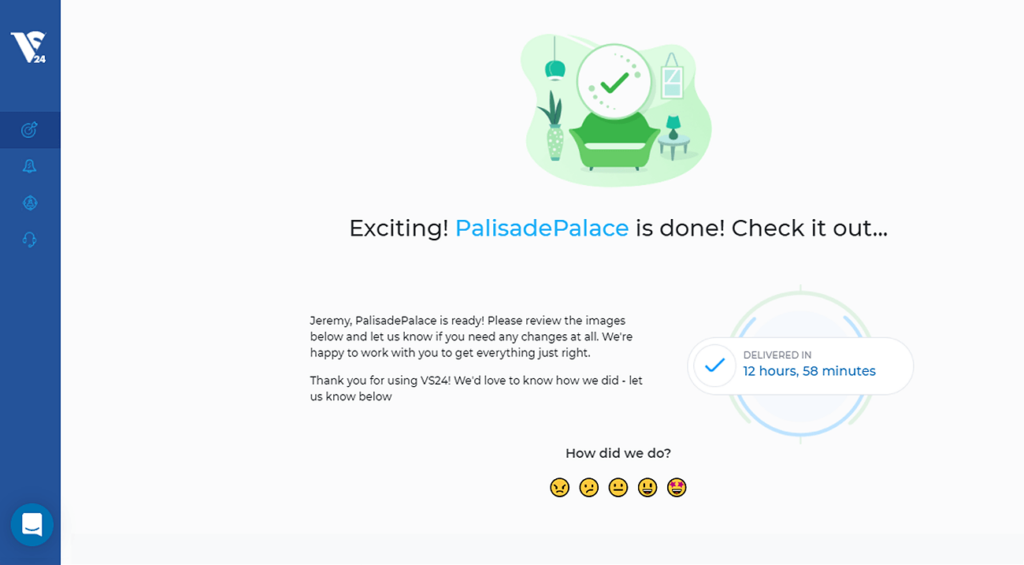Click the "How did we do?" label
The image size is (1024, 565).
(x=618, y=453)
